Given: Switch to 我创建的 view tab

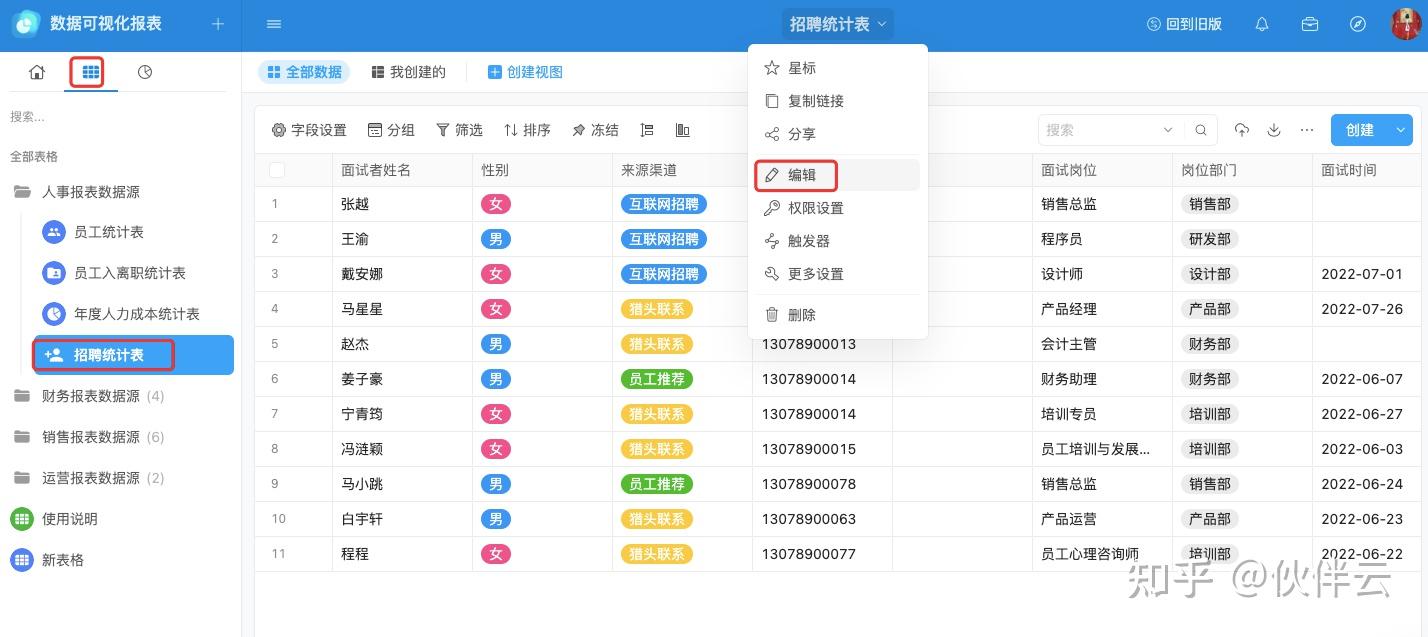Looking at the screenshot, I should [408, 72].
